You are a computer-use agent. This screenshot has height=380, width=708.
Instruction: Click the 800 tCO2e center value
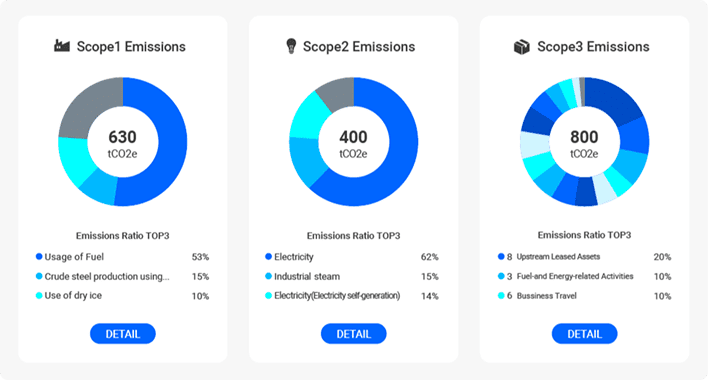(x=584, y=144)
